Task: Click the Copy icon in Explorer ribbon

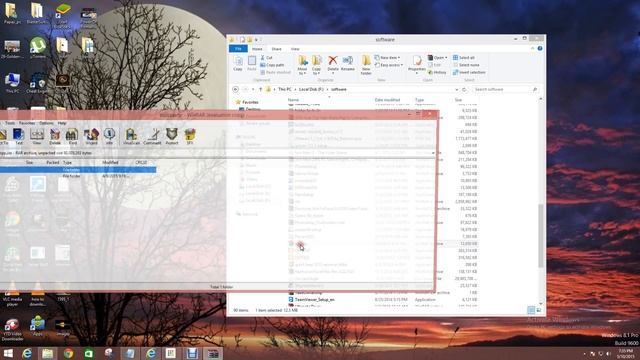Action: point(238,64)
